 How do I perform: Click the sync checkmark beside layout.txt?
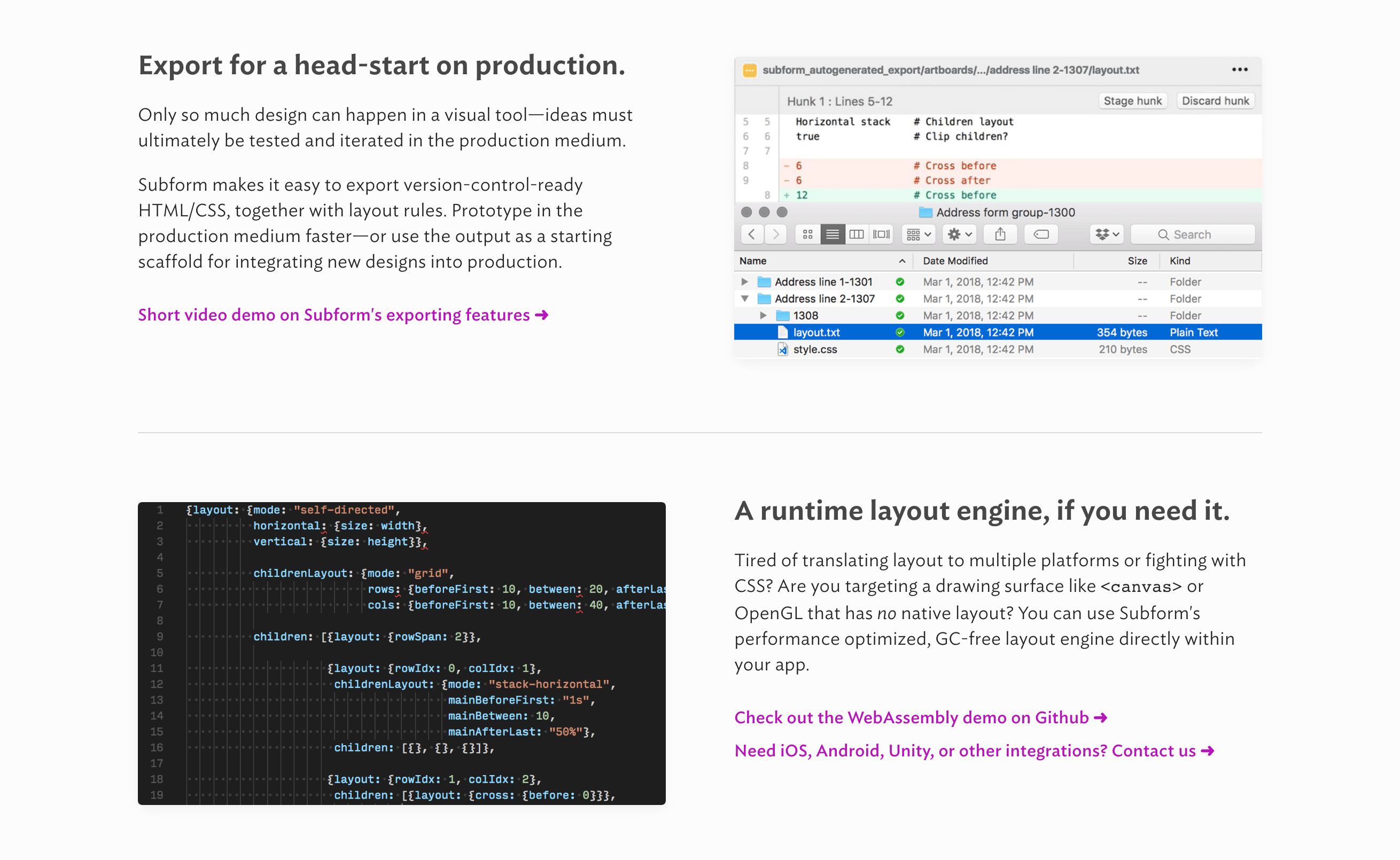[899, 332]
